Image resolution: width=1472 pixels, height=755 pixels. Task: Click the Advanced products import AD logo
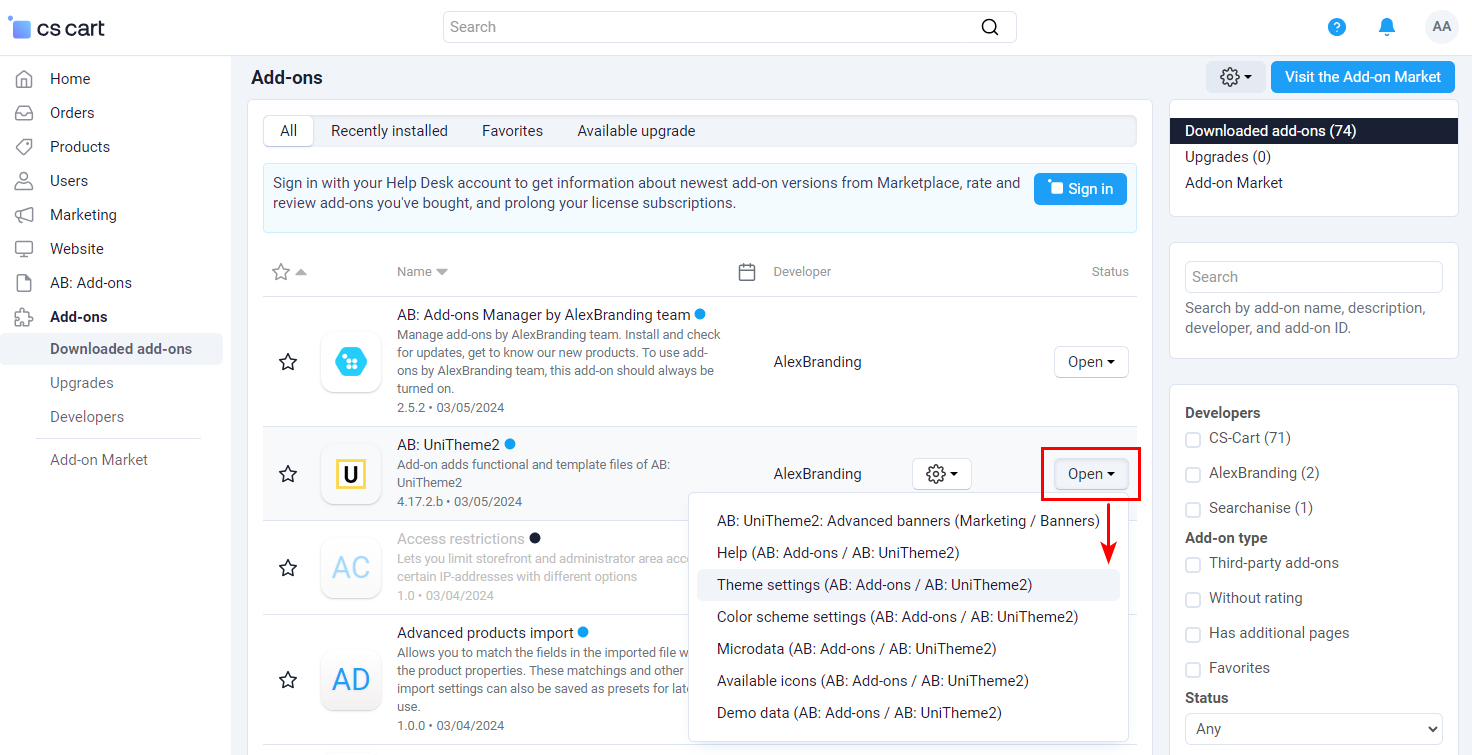[351, 680]
